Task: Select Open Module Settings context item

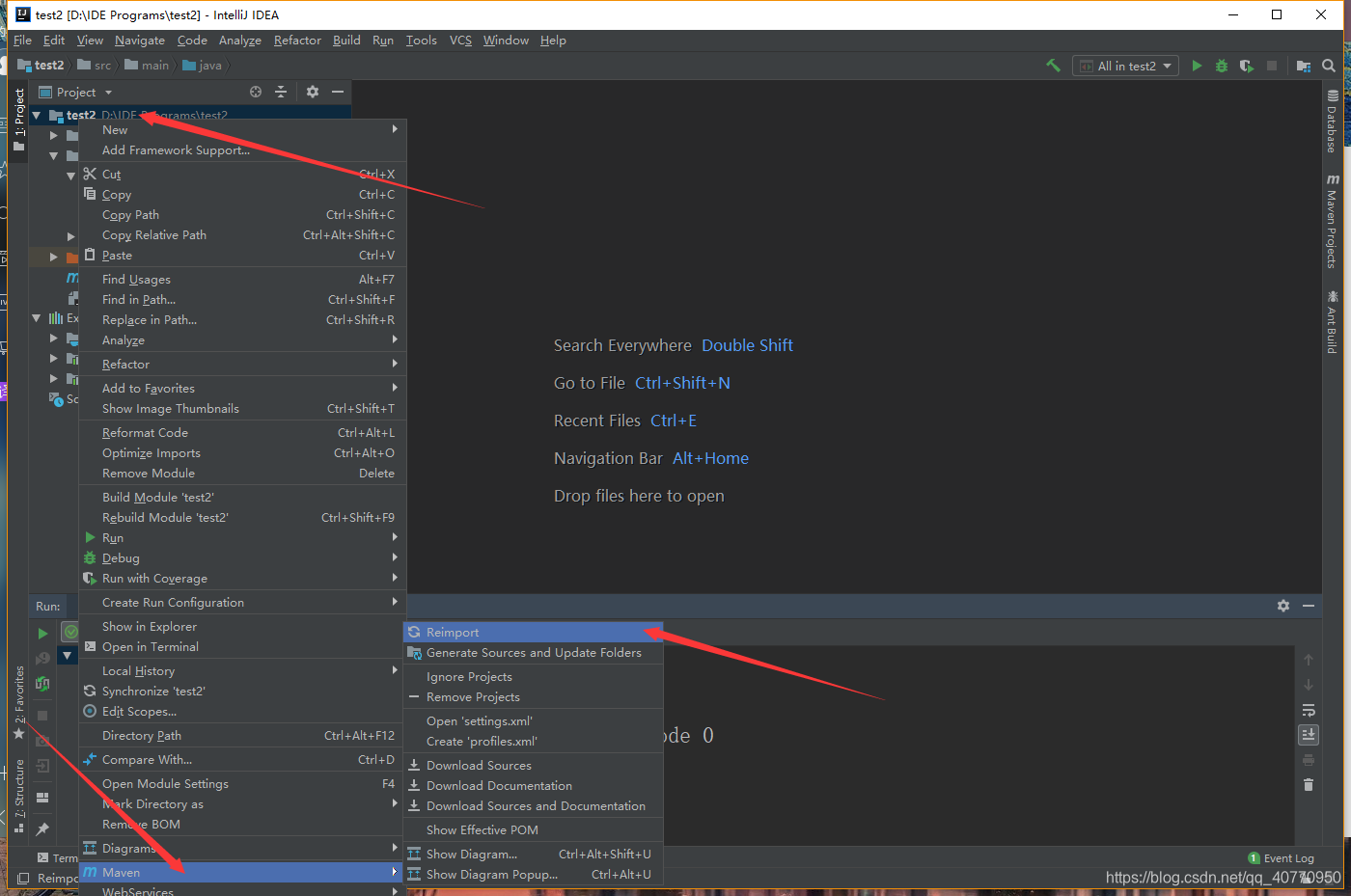Action: [242, 784]
